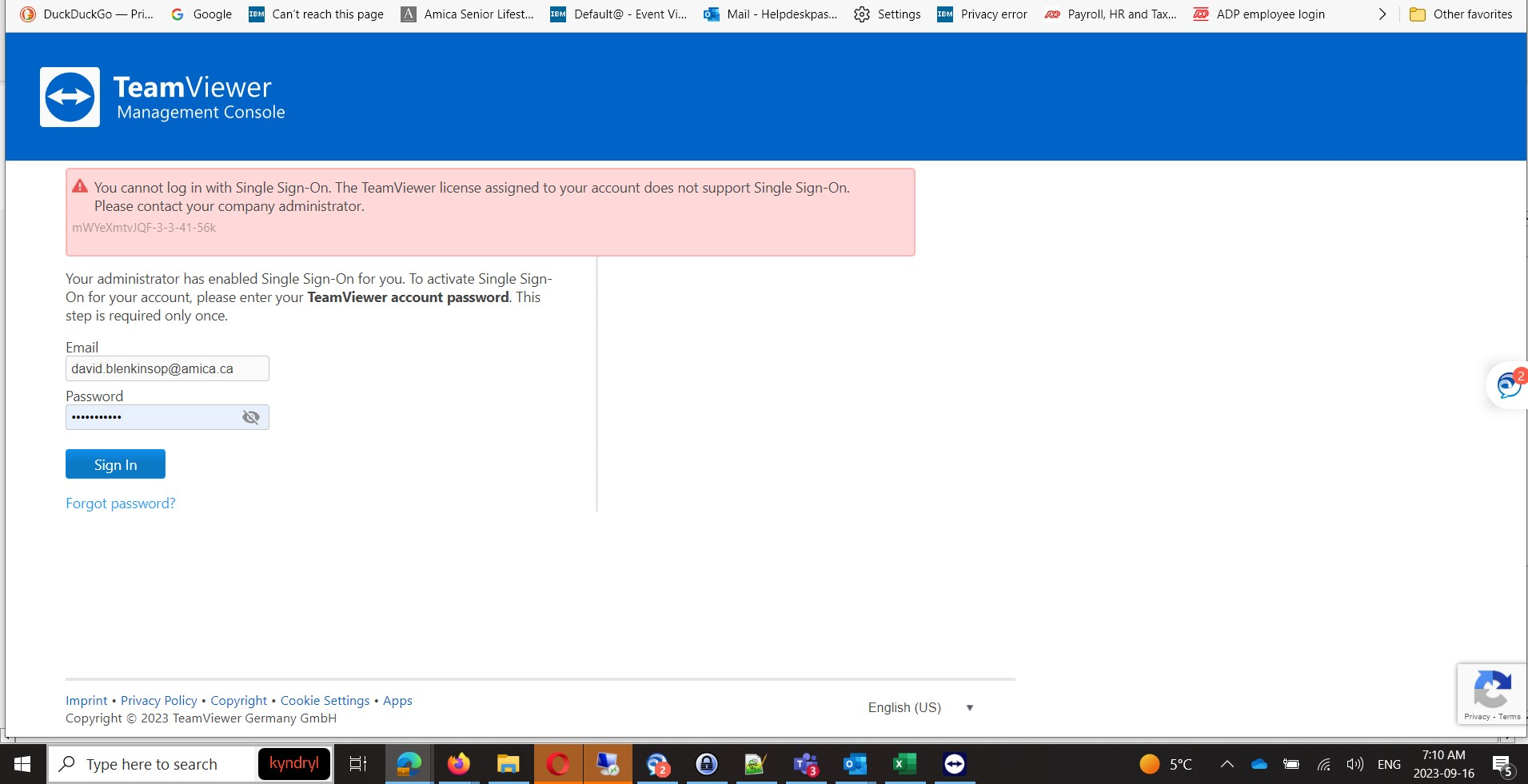
Task: Click the Sign In button
Action: [x=115, y=464]
